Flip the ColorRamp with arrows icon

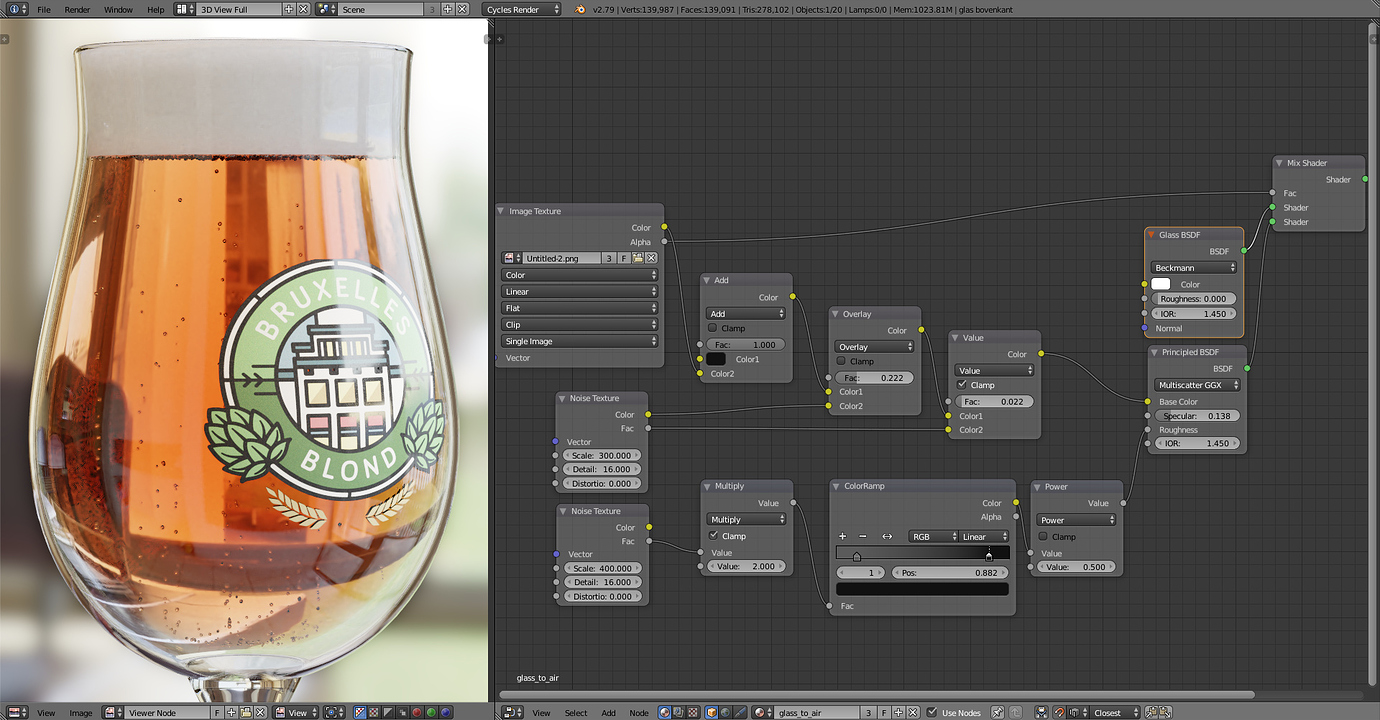point(886,536)
